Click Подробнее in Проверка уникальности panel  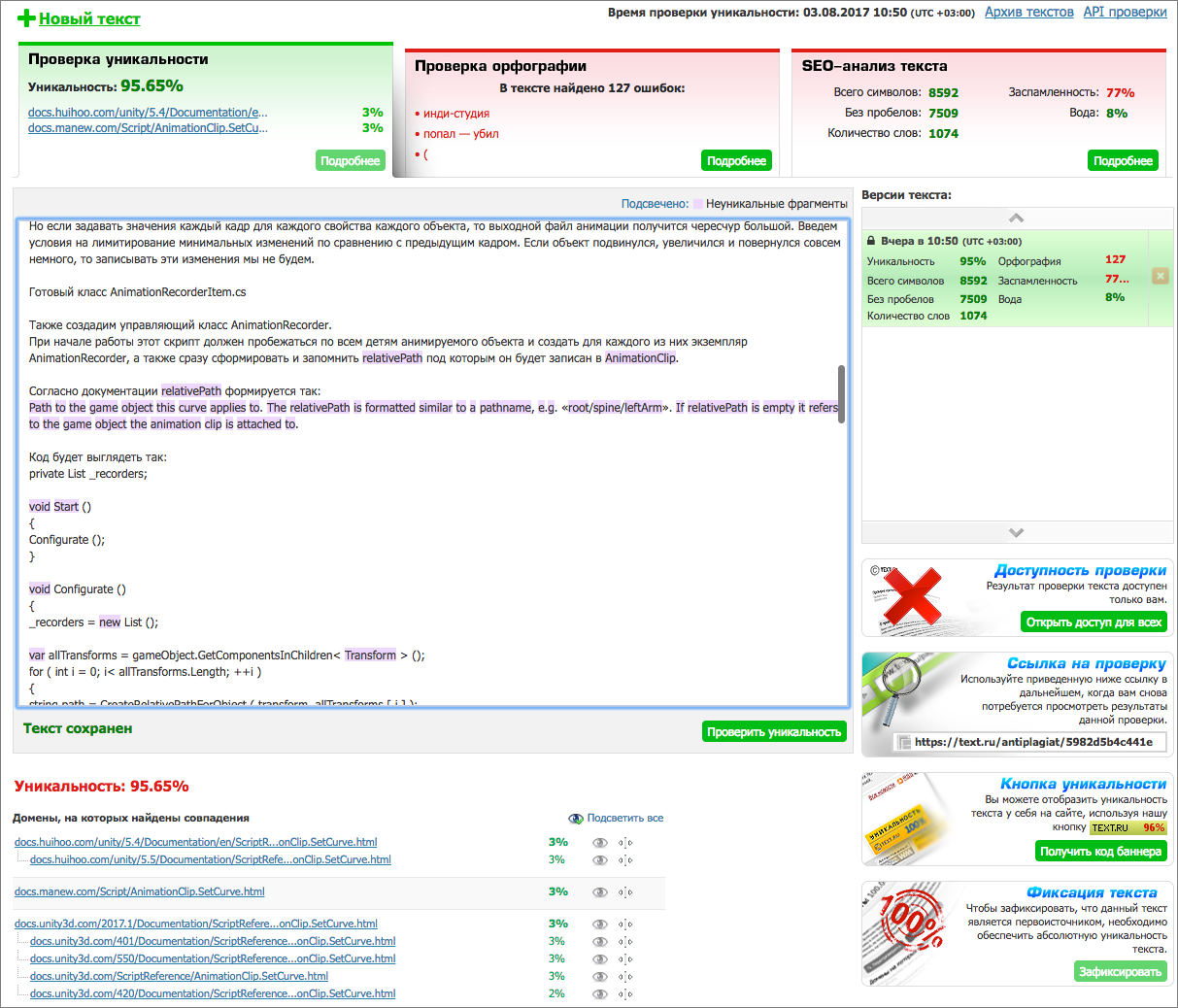point(351,160)
